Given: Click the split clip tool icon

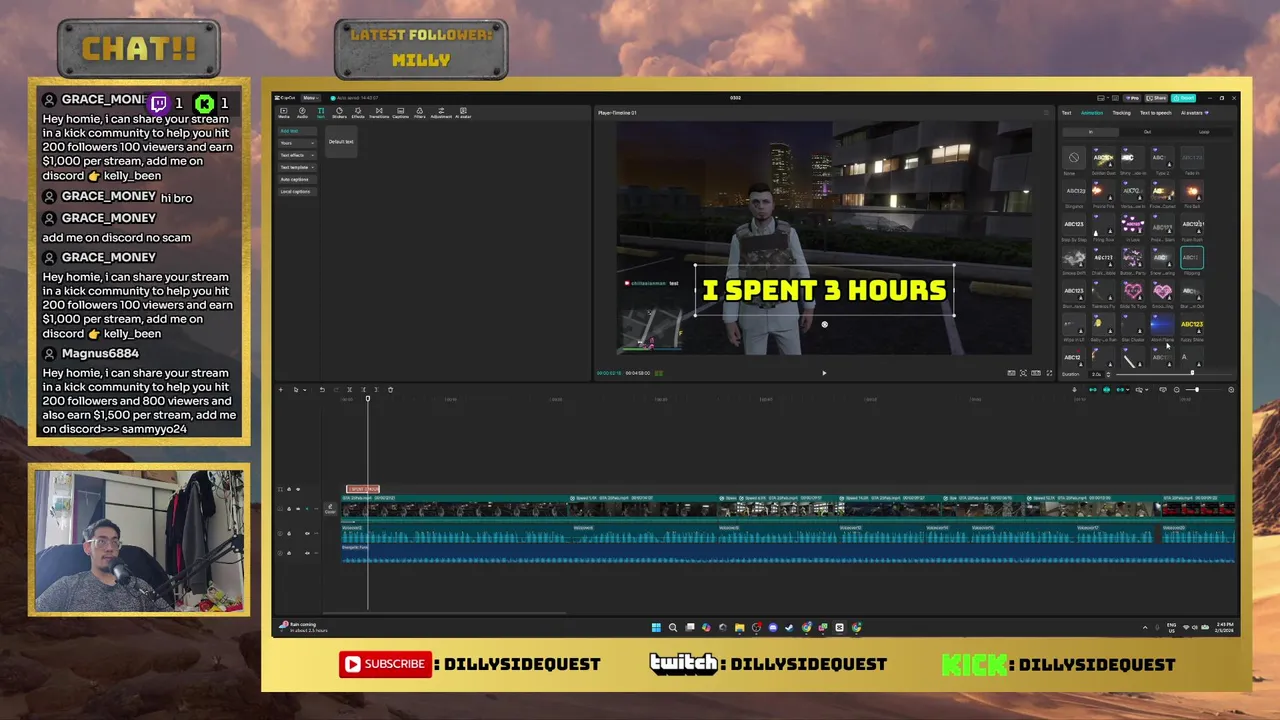Looking at the screenshot, I should tap(349, 390).
